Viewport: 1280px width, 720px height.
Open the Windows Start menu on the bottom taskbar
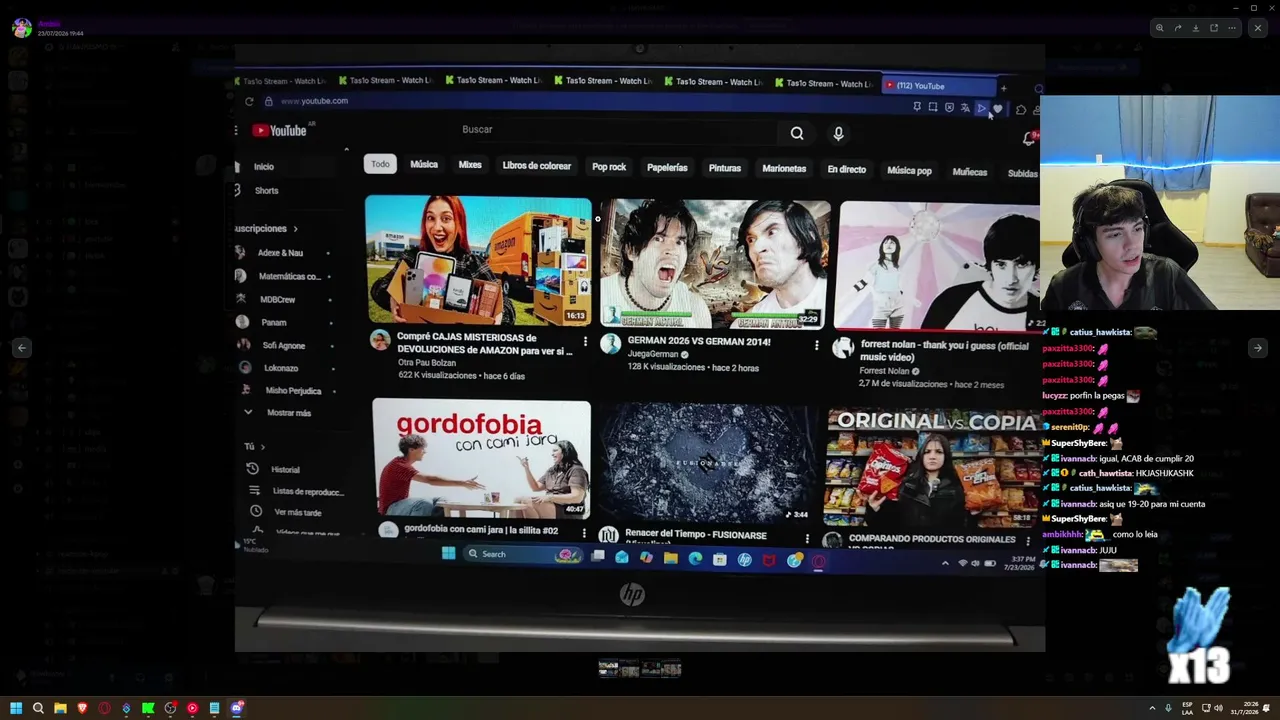pos(16,708)
